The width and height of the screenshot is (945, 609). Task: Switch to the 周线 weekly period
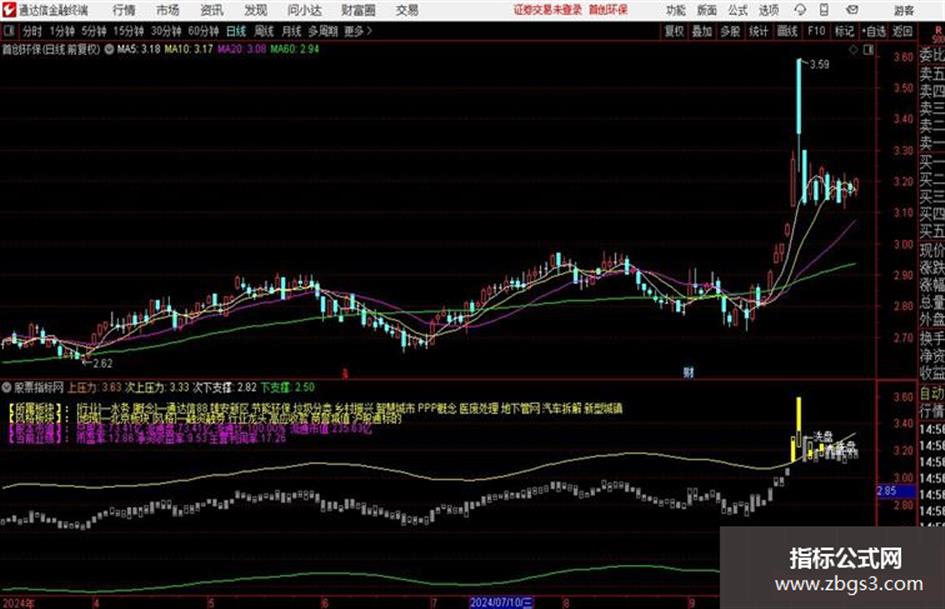(x=264, y=31)
